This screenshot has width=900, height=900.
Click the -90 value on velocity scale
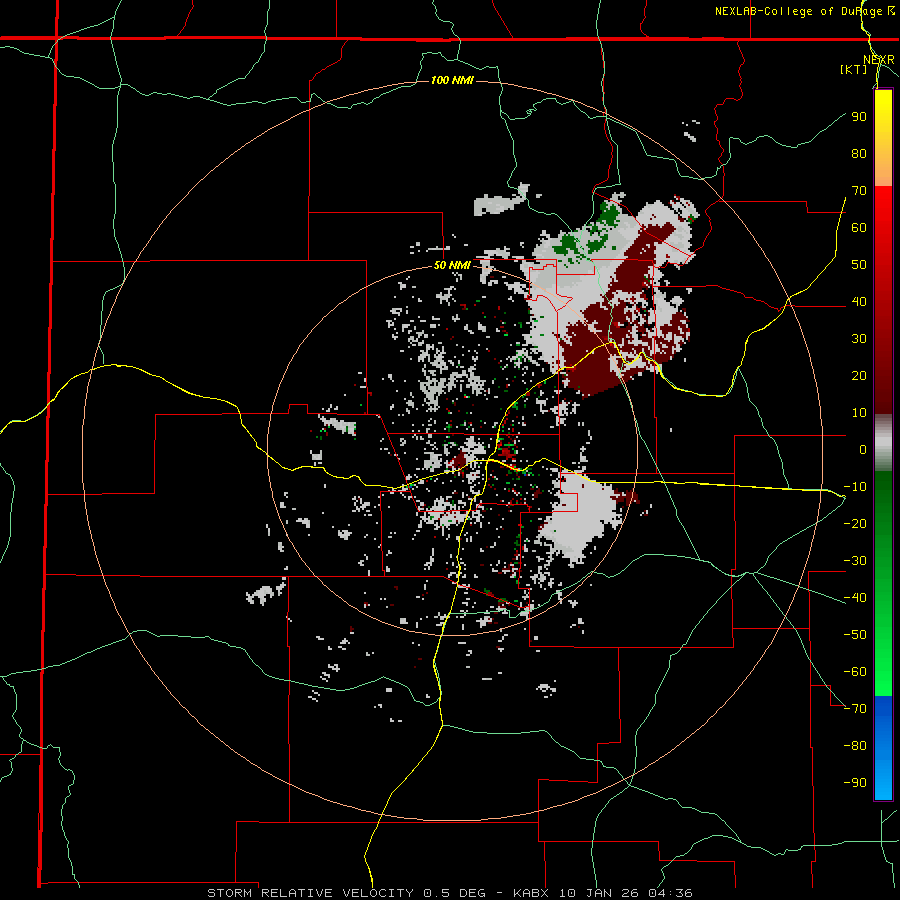855,783
